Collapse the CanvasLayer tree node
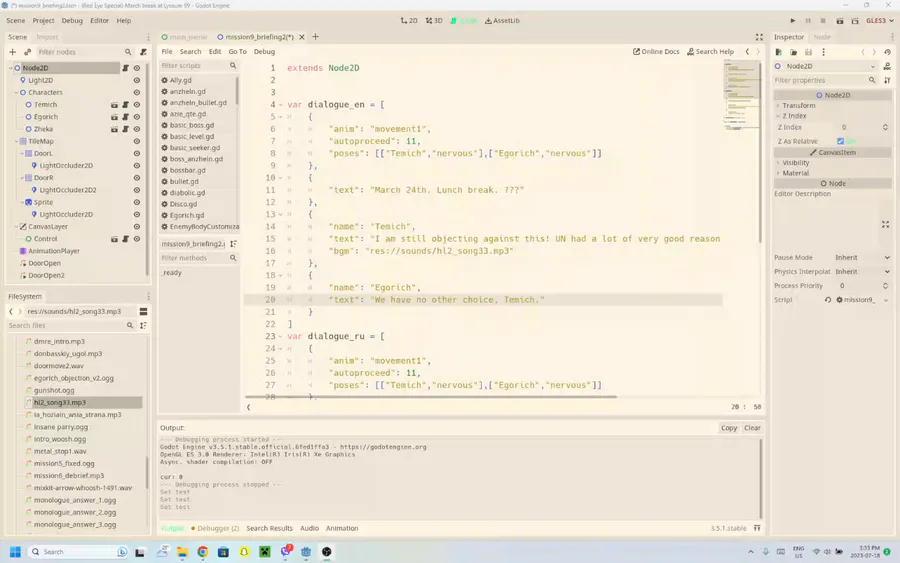The width and height of the screenshot is (900, 563). tap(16, 227)
